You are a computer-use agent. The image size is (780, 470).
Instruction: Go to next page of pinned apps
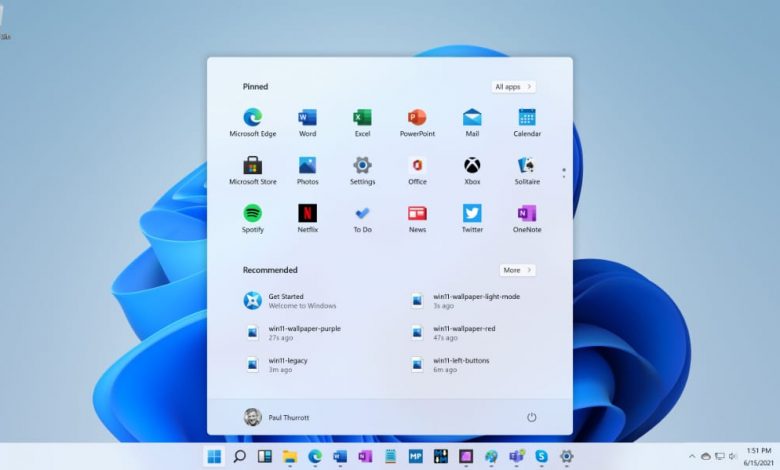(x=564, y=177)
